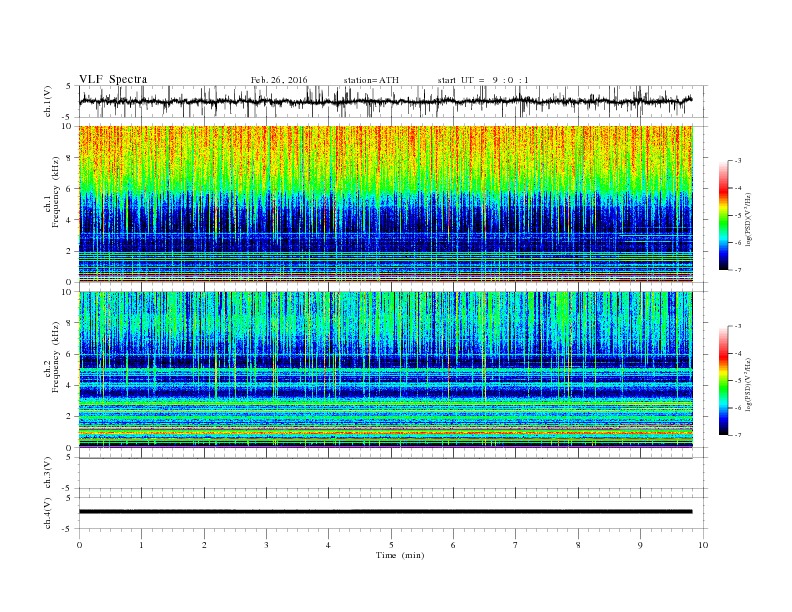Screen dimensions: 792x612
Task: Click the 4 kHz tick on ch.2 frequency axis
Action: 70,386
